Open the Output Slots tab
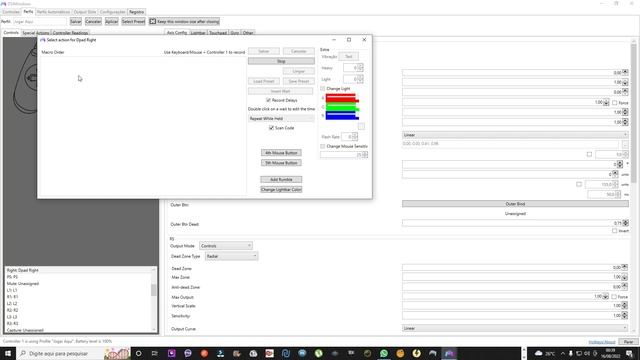Screen dimensions: 640x360 tap(85, 12)
